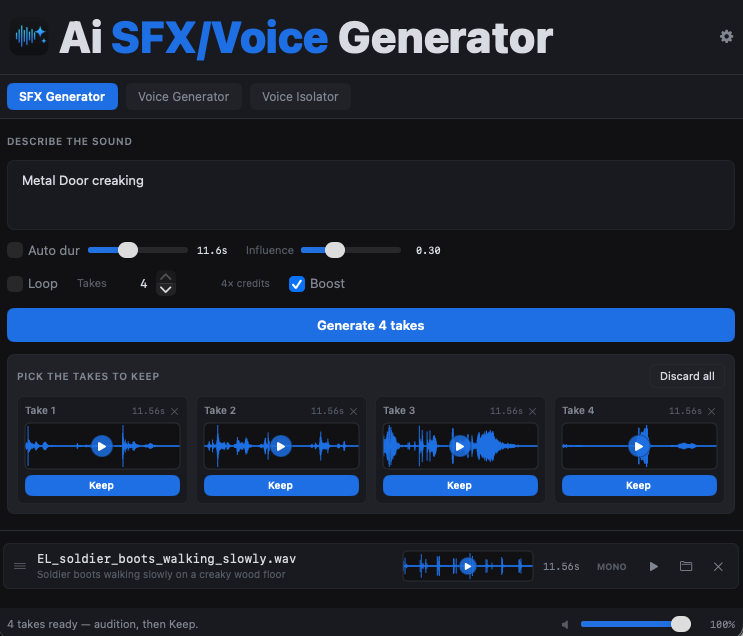Keep Take 4
This screenshot has width=743, height=636.
pyautogui.click(x=639, y=485)
